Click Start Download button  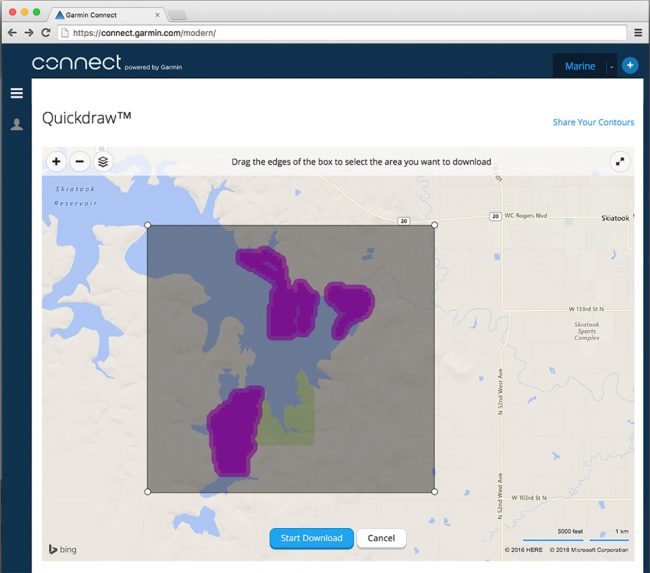tap(312, 538)
